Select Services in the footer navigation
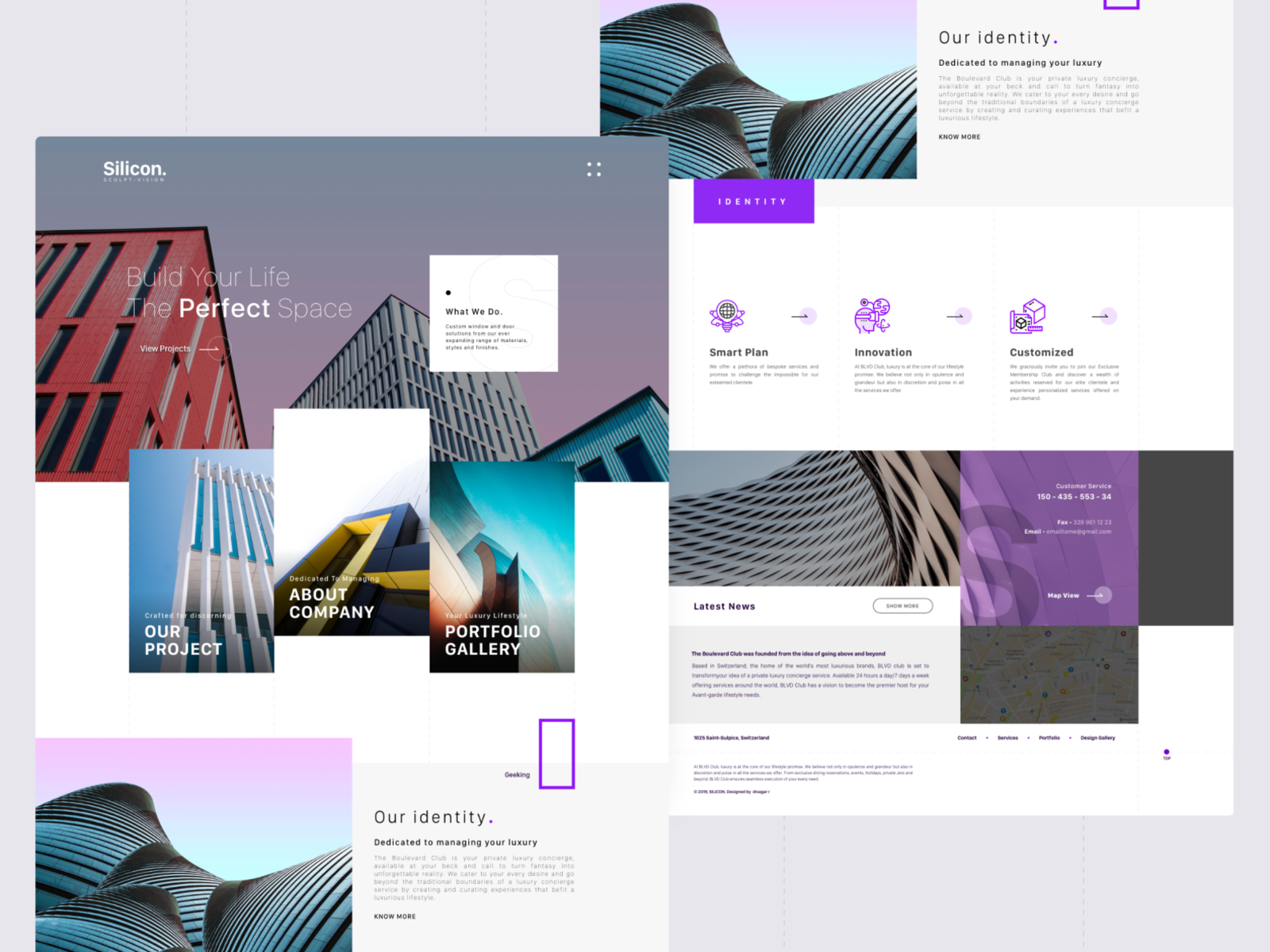 (1008, 737)
